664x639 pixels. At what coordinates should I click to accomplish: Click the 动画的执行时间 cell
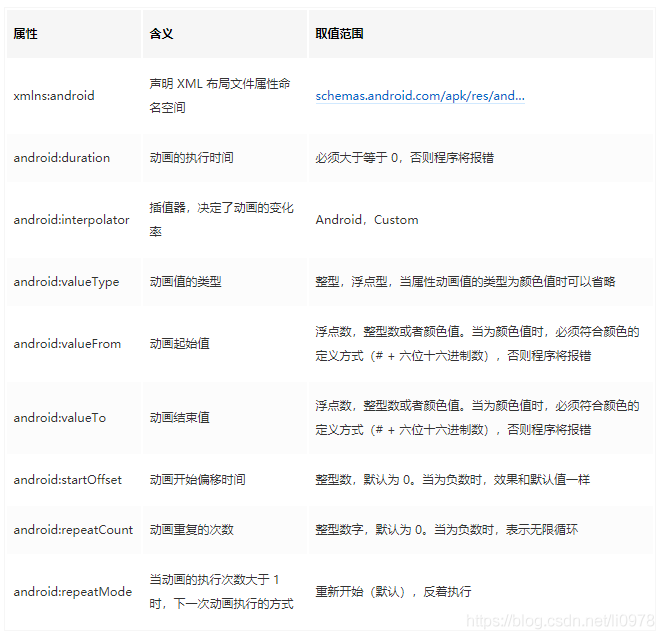[225, 158]
